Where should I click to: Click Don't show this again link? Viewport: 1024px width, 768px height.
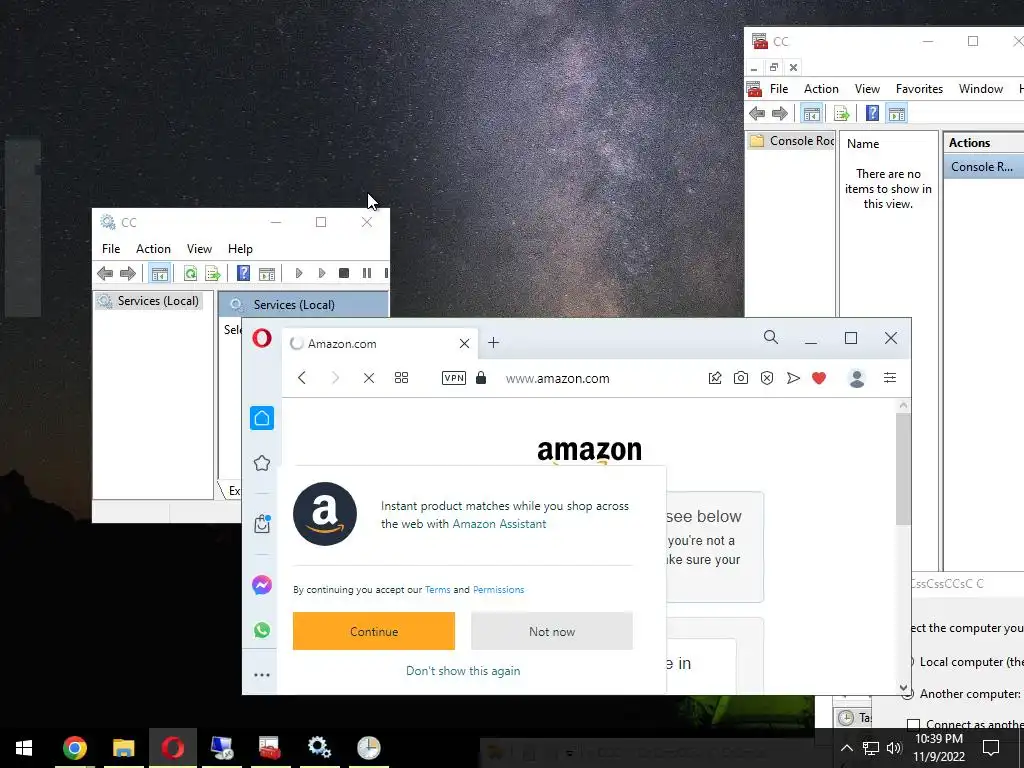click(x=463, y=671)
